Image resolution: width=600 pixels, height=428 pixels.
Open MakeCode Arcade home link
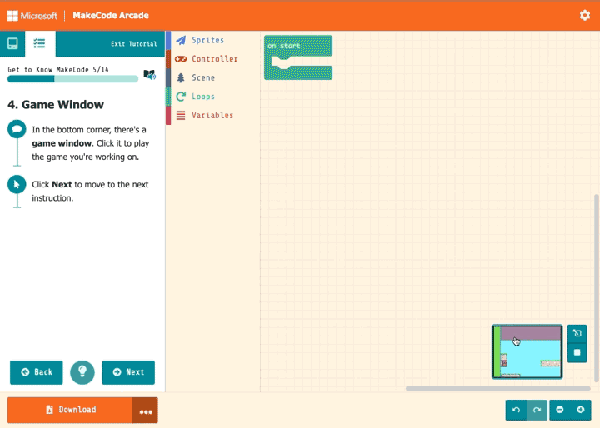pos(111,15)
